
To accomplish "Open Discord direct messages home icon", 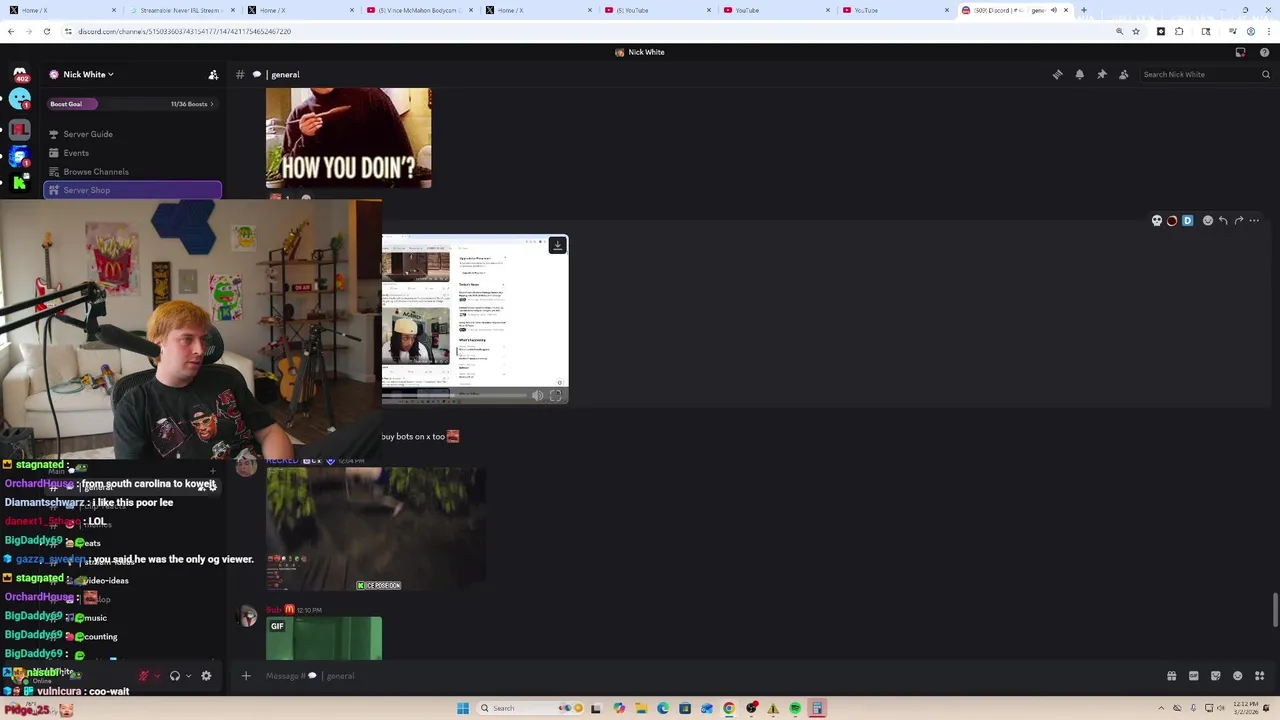I will 19,74.
